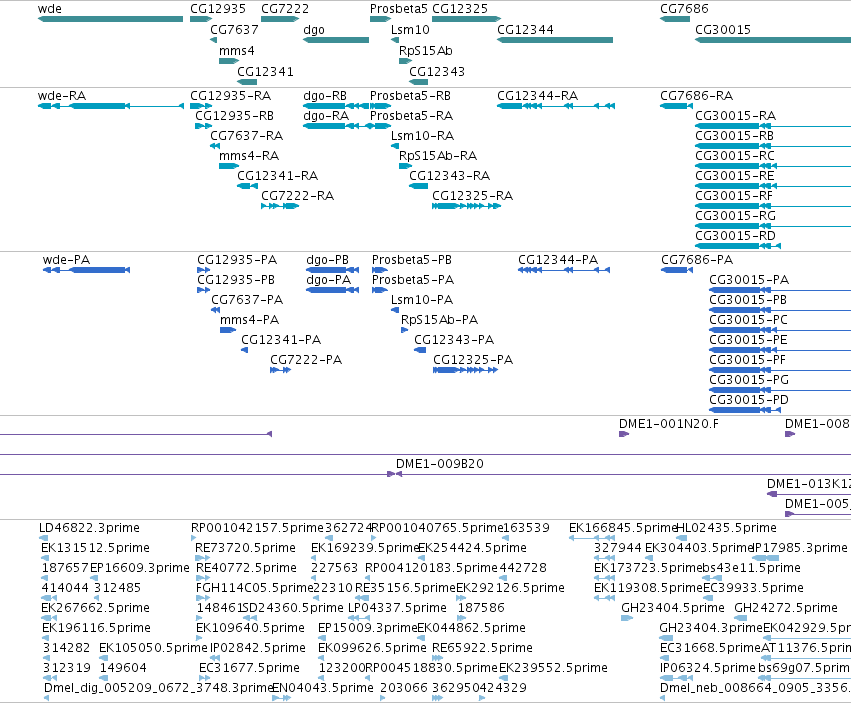Screen dimensions: 851x703
Task: Click the EK109640.5prime EST label
Action: [250, 628]
